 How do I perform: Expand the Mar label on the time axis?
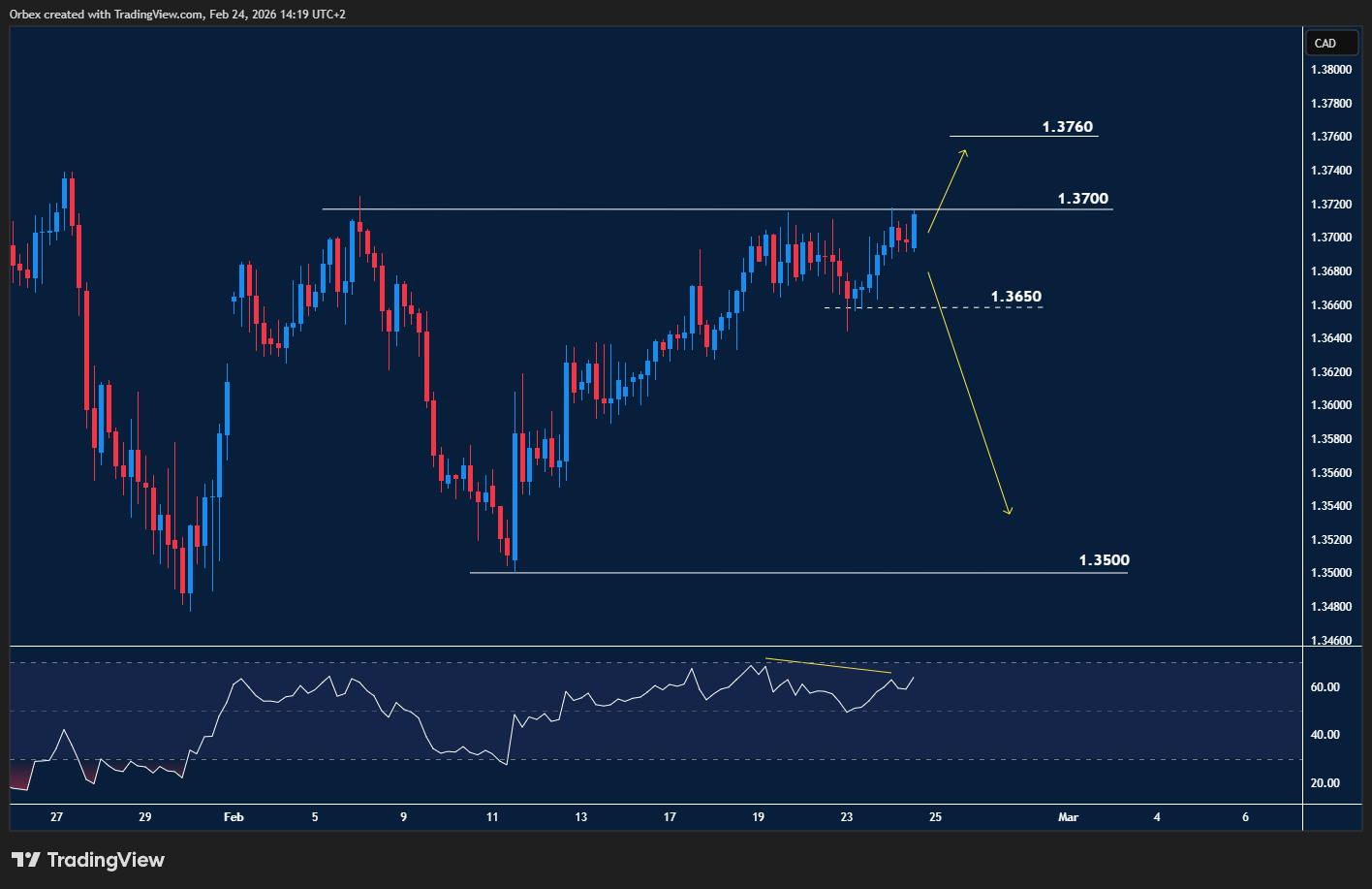(x=1068, y=817)
